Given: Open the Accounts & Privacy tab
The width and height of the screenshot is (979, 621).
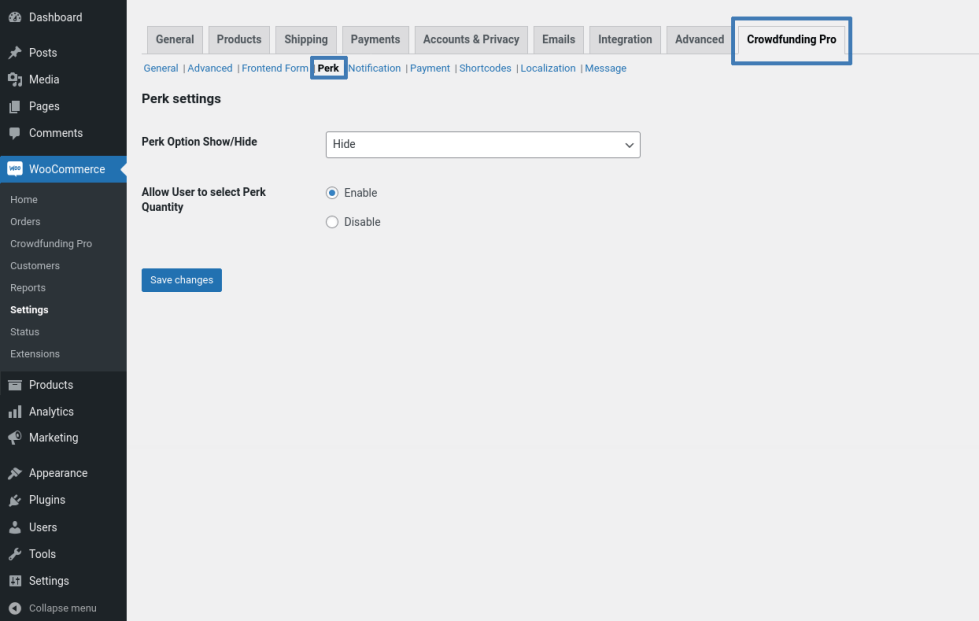Looking at the screenshot, I should click(471, 40).
